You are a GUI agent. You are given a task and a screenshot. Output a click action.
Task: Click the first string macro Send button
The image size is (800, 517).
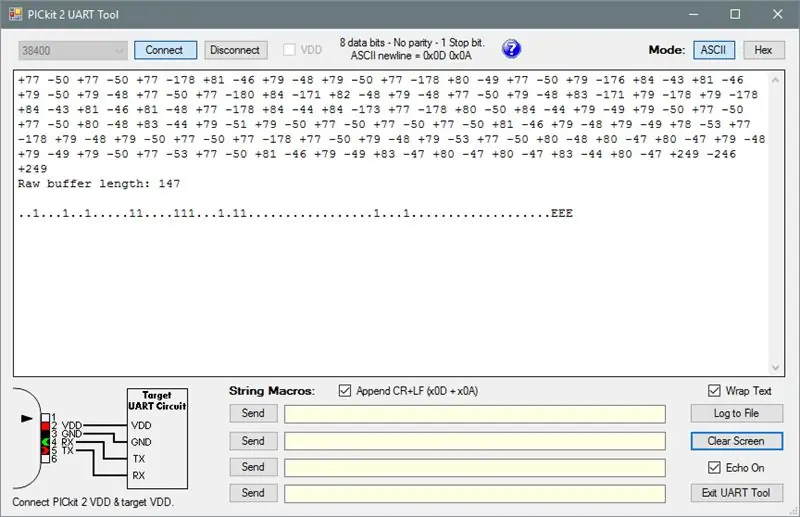[253, 413]
